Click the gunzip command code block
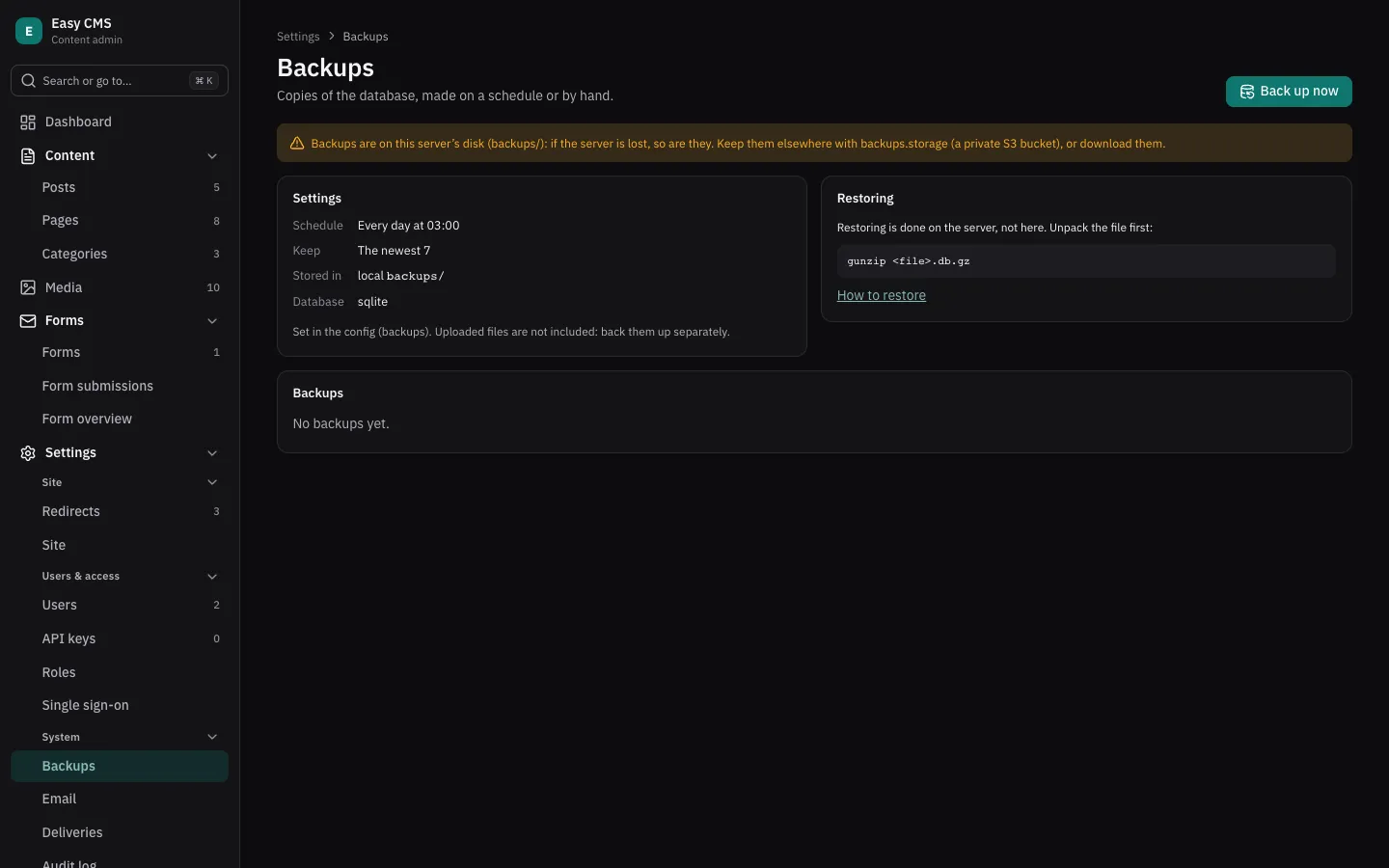This screenshot has width=1389, height=868. pyautogui.click(x=1086, y=261)
